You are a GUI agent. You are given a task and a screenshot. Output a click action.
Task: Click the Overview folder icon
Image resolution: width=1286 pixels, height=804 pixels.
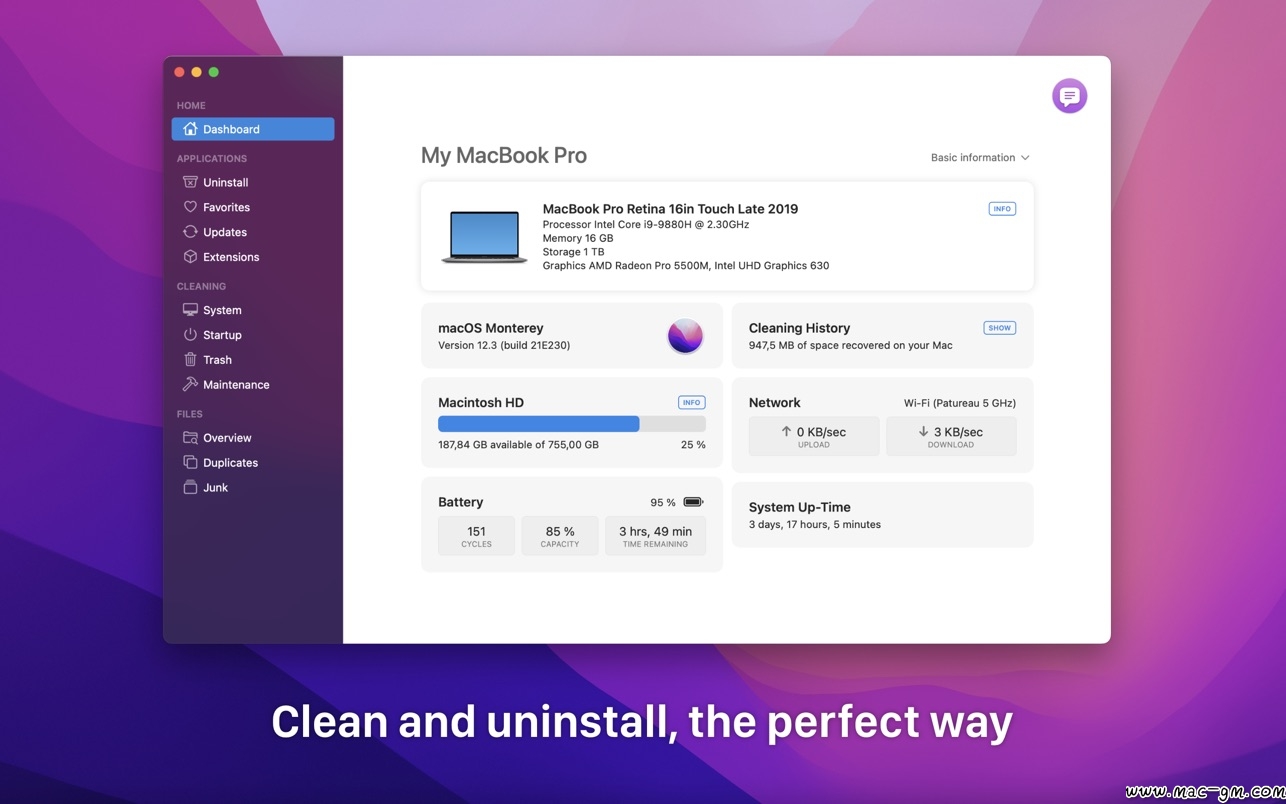[x=190, y=438]
